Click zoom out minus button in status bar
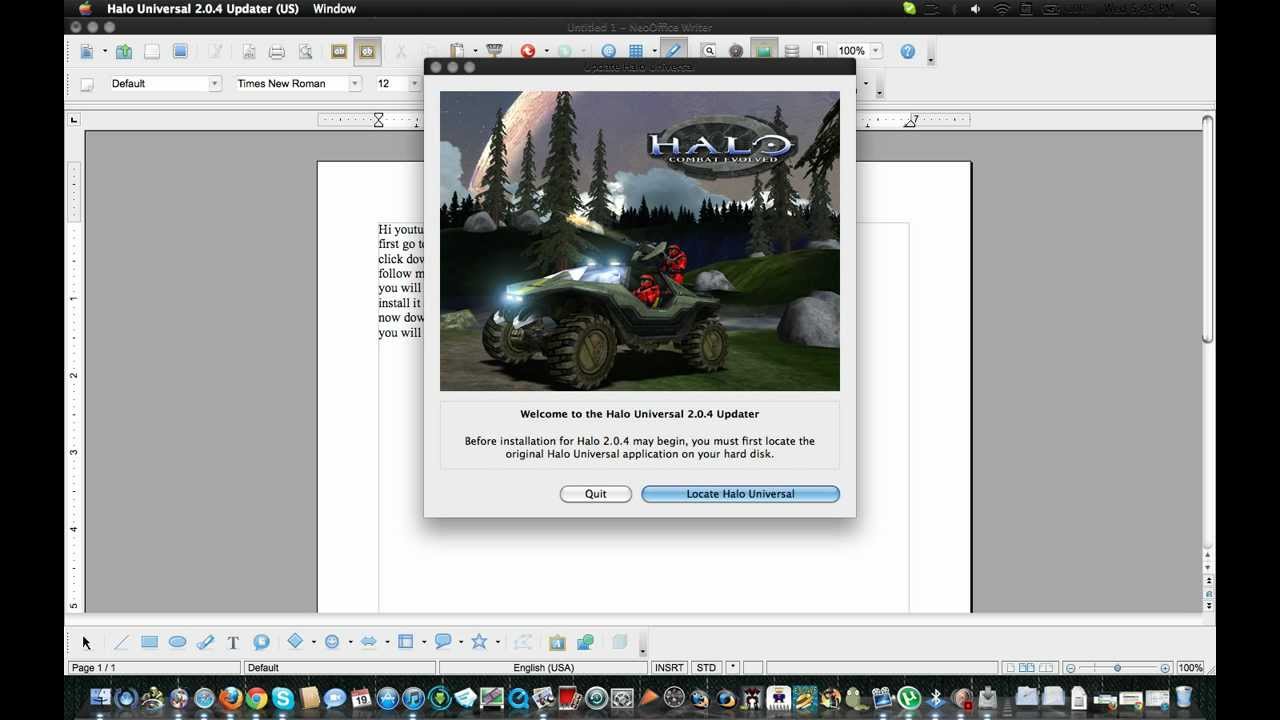Screen dimensions: 1280x720 pos(1070,668)
